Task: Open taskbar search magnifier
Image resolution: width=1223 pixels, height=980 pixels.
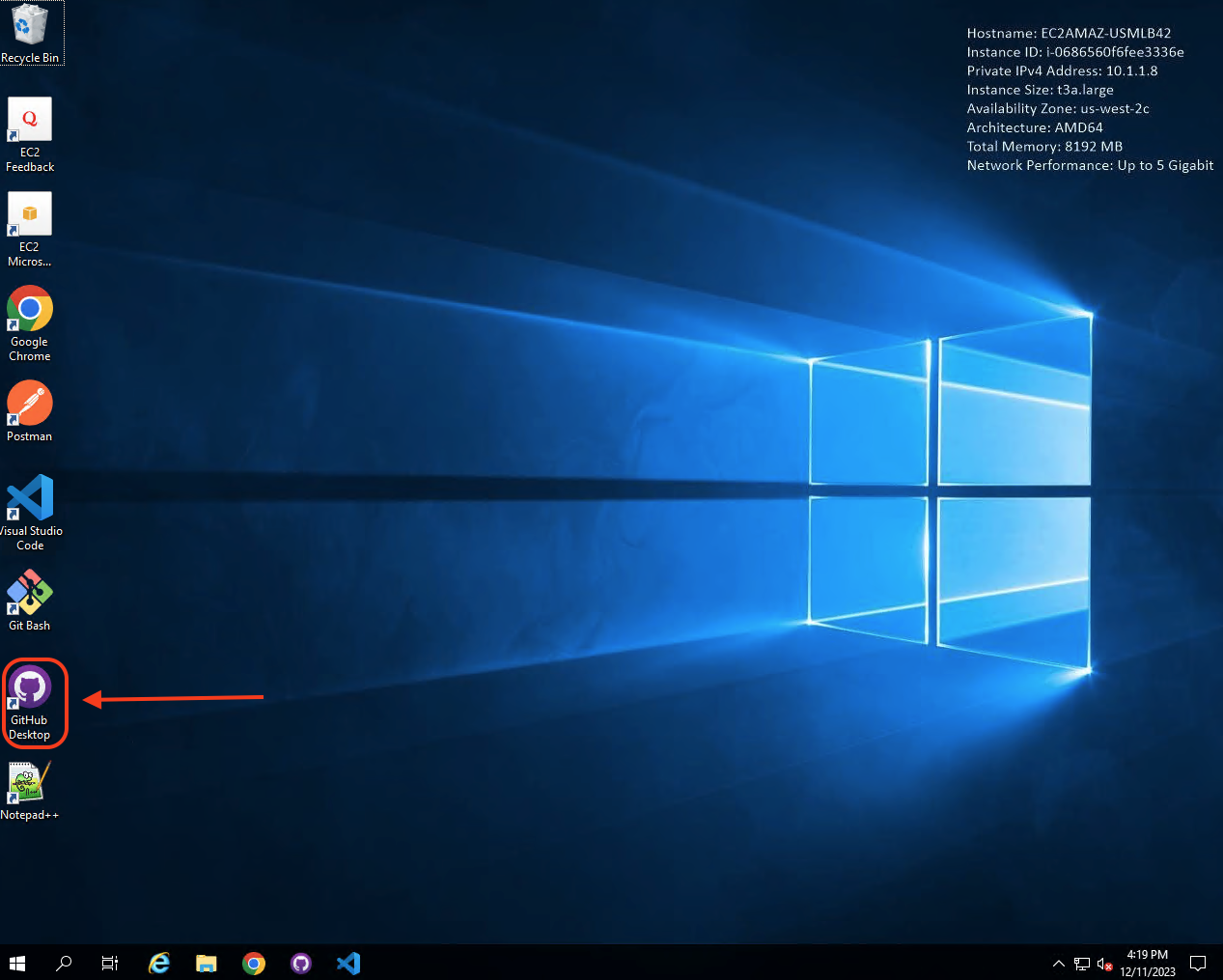Action: point(64,963)
